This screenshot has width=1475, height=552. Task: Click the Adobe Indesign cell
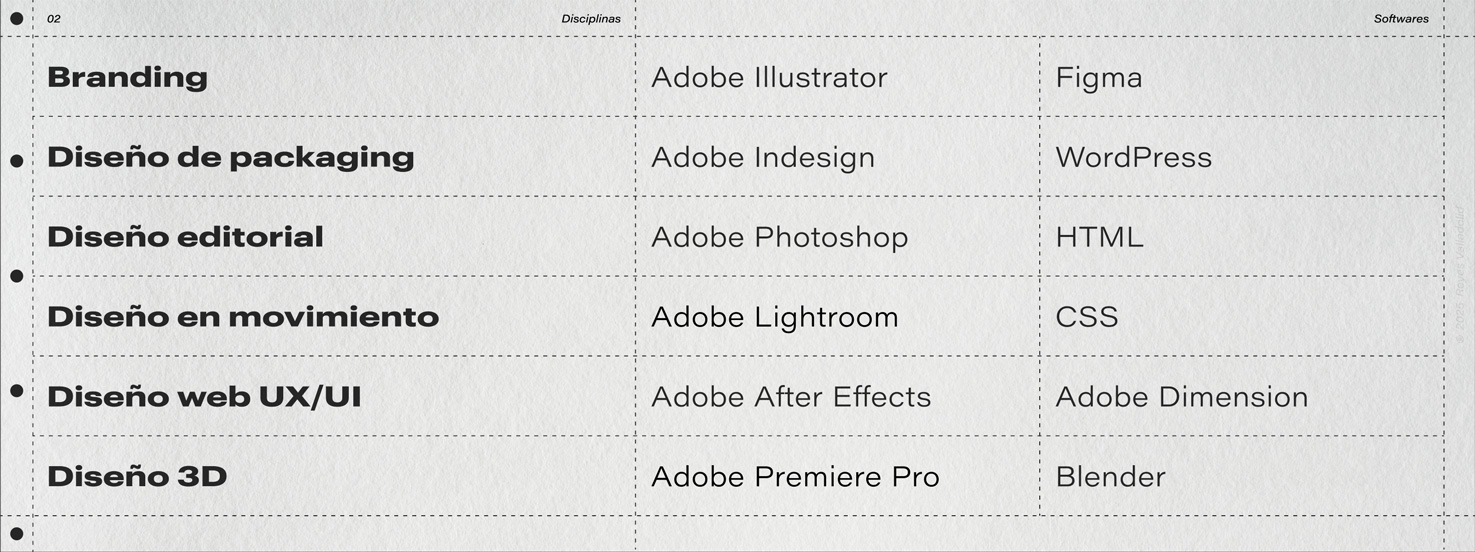pos(763,157)
